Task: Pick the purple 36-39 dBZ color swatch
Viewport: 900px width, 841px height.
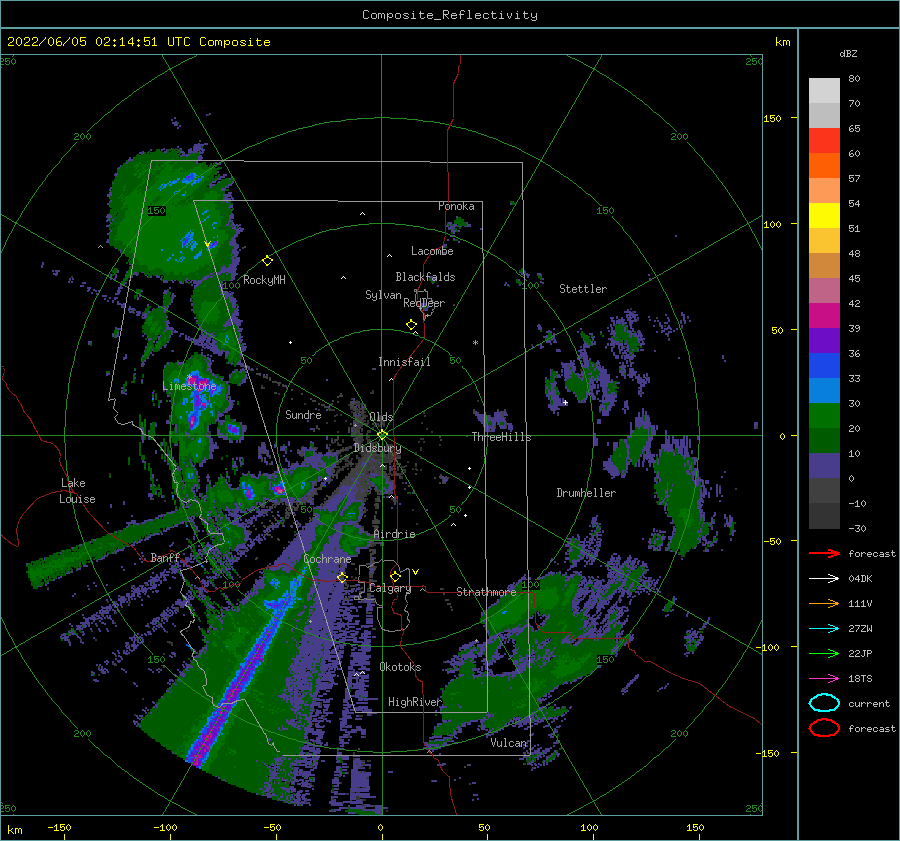Action: [x=824, y=340]
